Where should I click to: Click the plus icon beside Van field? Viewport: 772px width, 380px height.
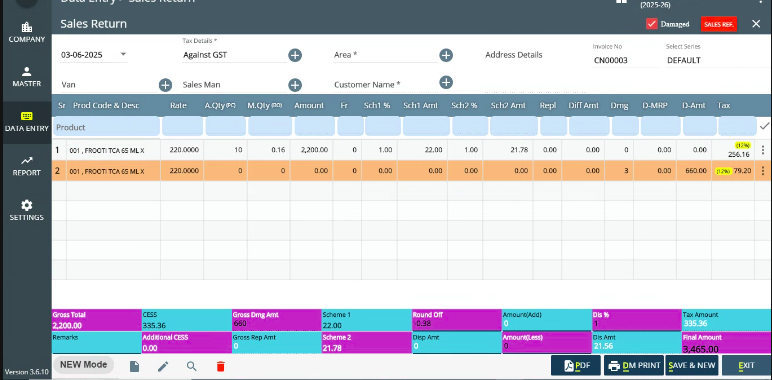point(165,85)
